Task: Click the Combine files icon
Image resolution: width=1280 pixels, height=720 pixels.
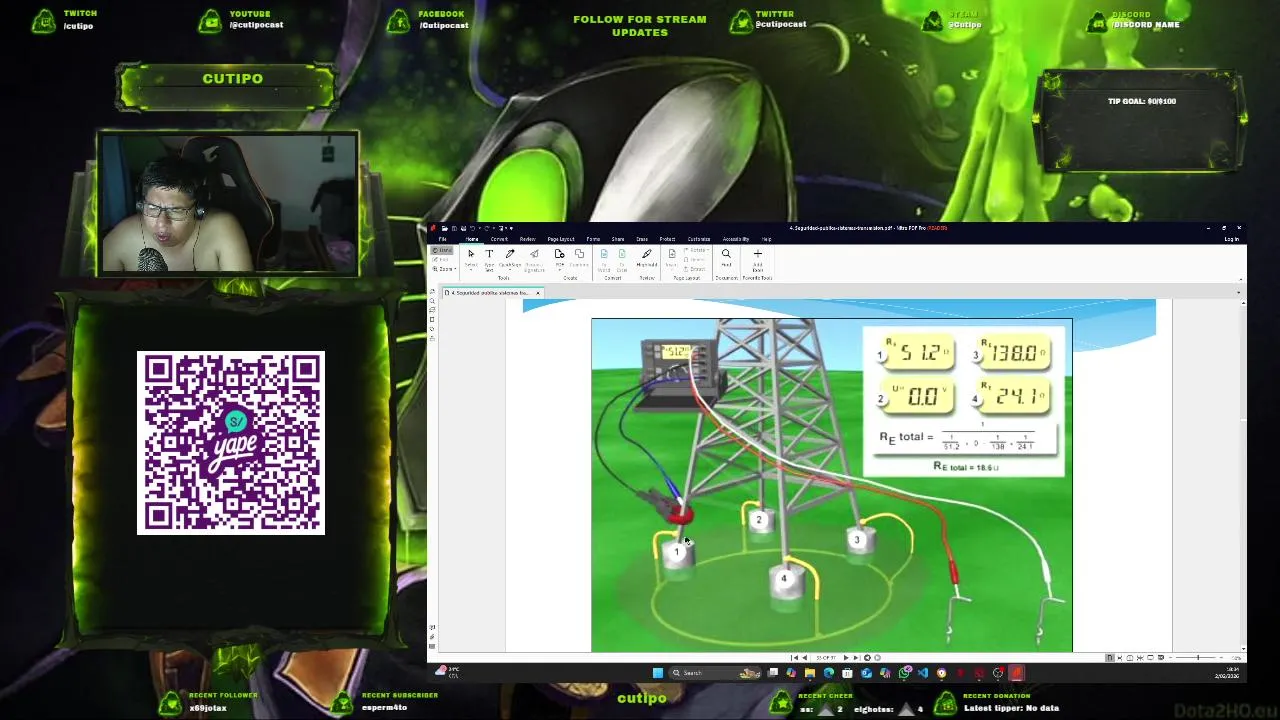Action: (579, 257)
